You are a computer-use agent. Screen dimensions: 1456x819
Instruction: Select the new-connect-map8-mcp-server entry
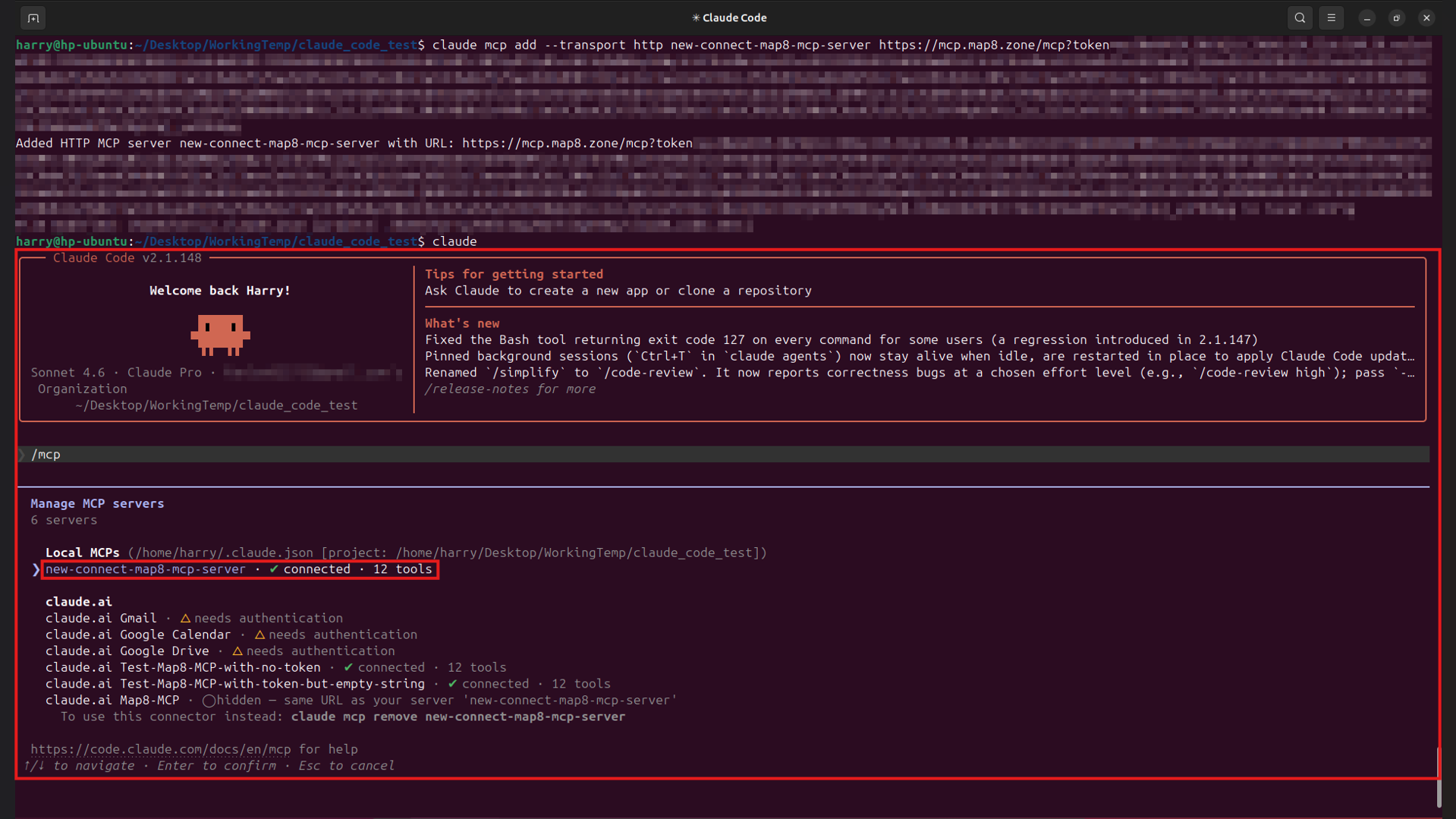coord(239,569)
